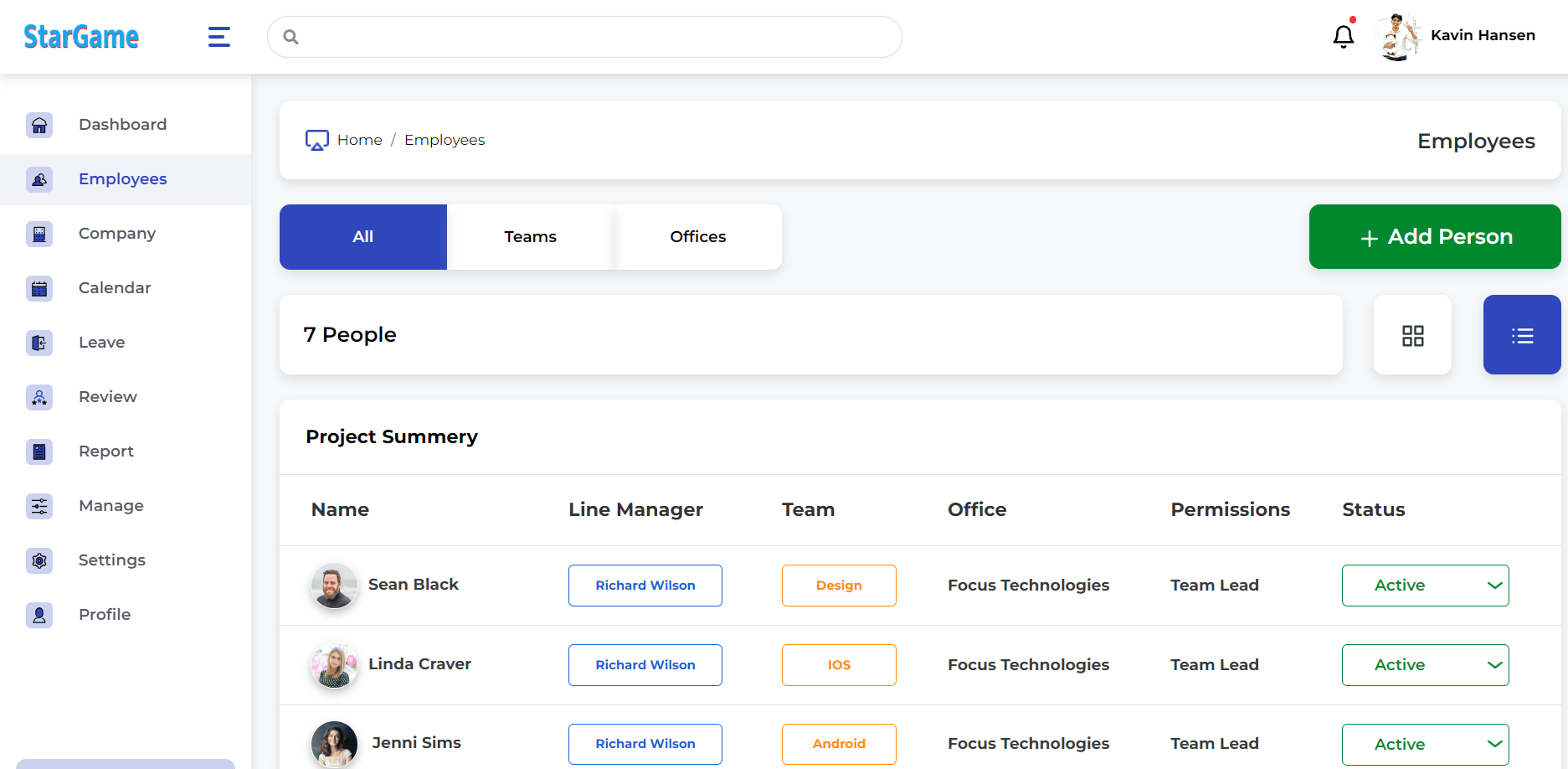Switch to the Teams tab

(530, 237)
